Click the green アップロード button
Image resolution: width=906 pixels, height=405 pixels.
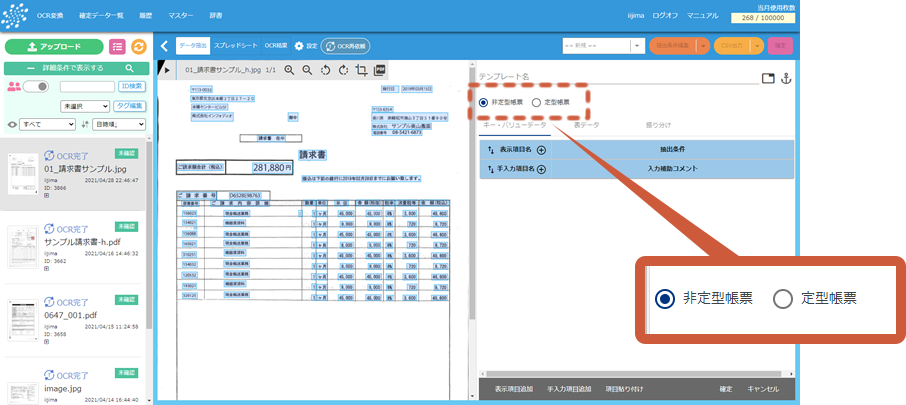click(54, 47)
